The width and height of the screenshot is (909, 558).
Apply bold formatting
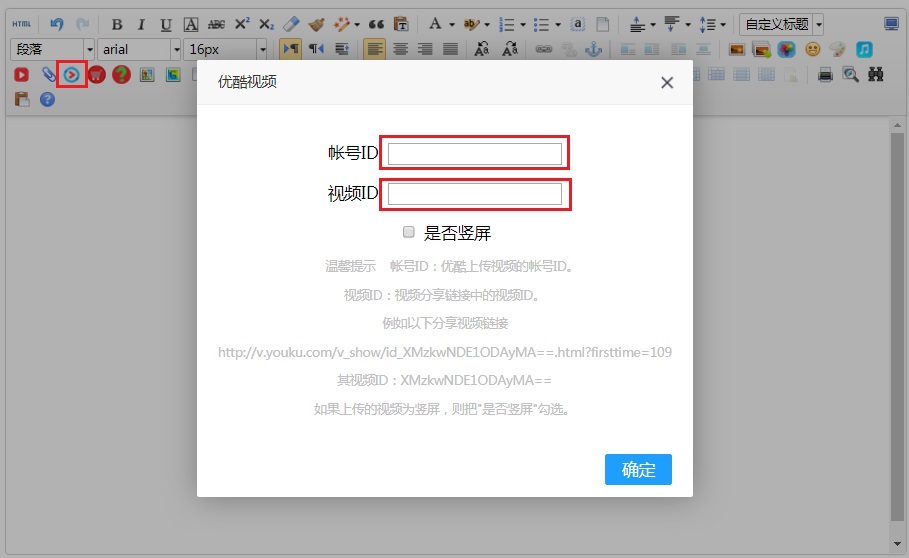(x=117, y=24)
